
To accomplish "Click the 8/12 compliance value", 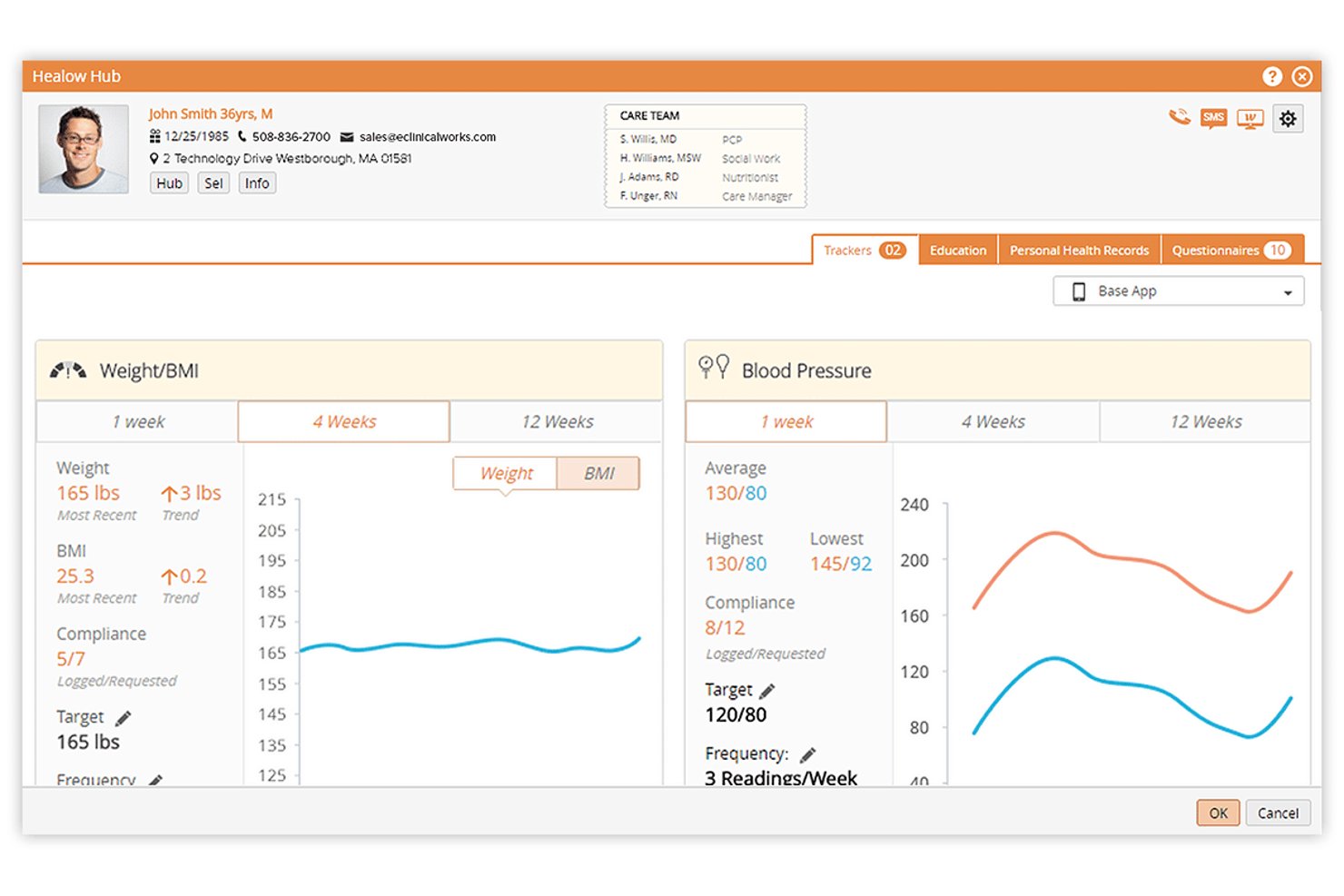I will (725, 628).
